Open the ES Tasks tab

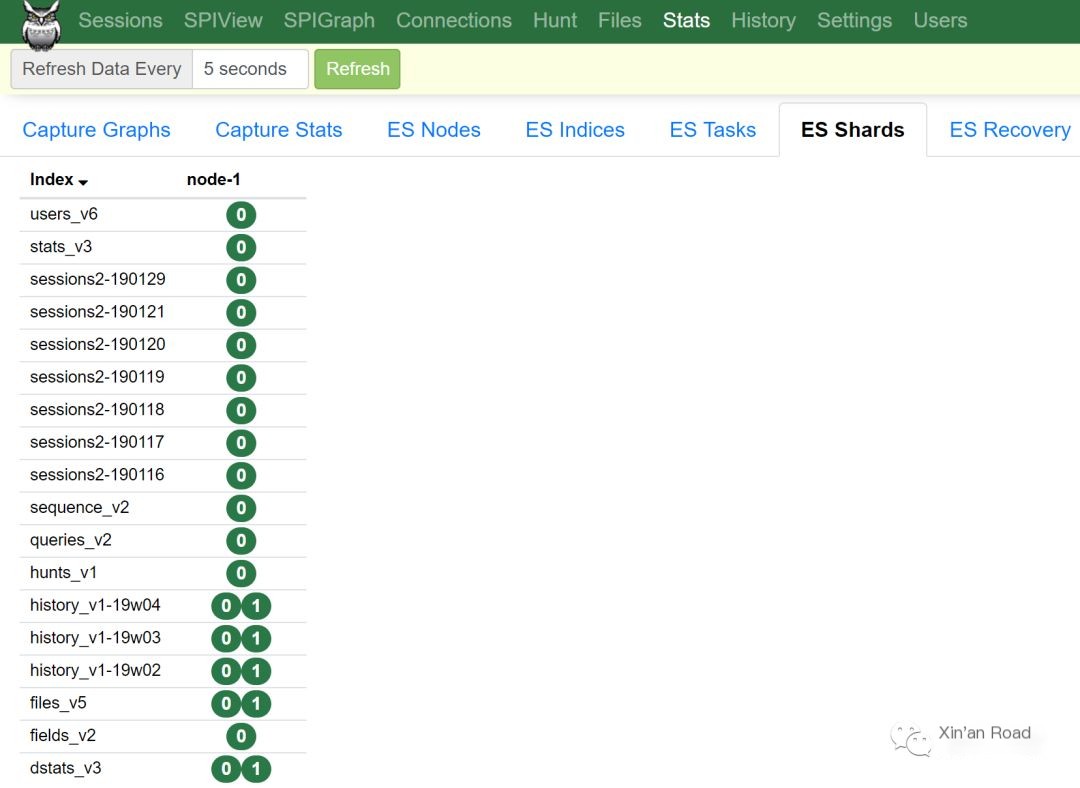coord(713,129)
